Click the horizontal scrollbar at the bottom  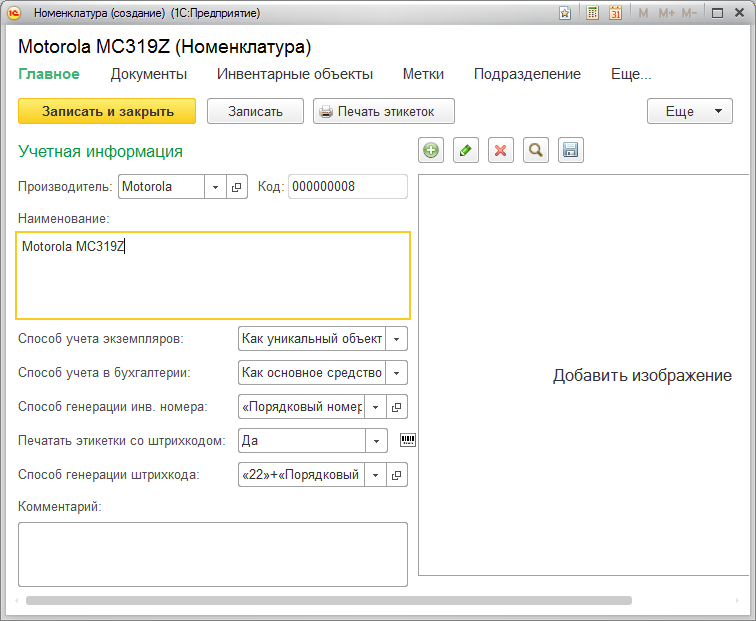(x=329, y=601)
